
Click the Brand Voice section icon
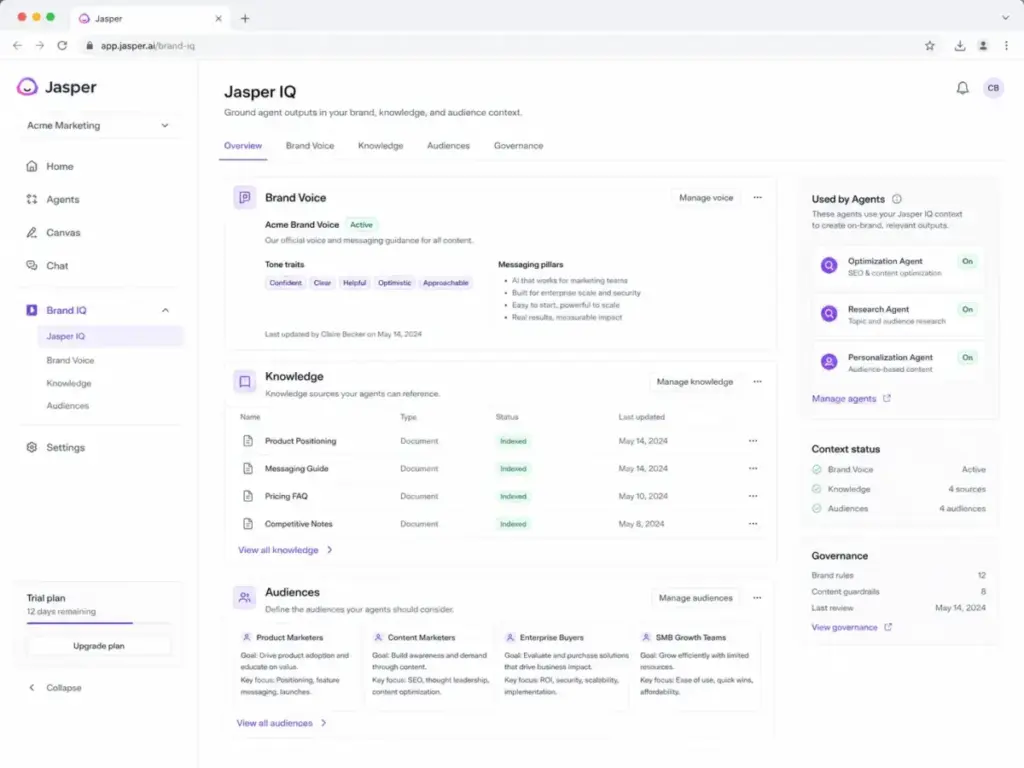point(245,197)
